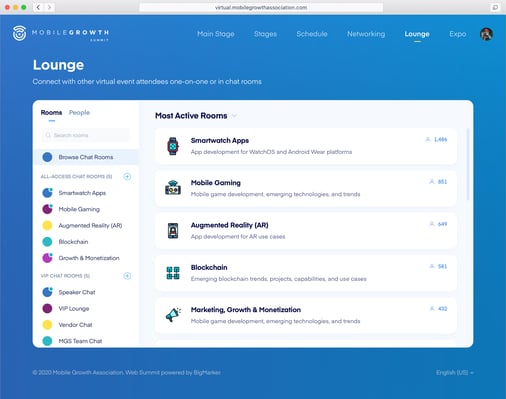
Task: Click the Blockchain blocks icon
Action: click(173, 273)
